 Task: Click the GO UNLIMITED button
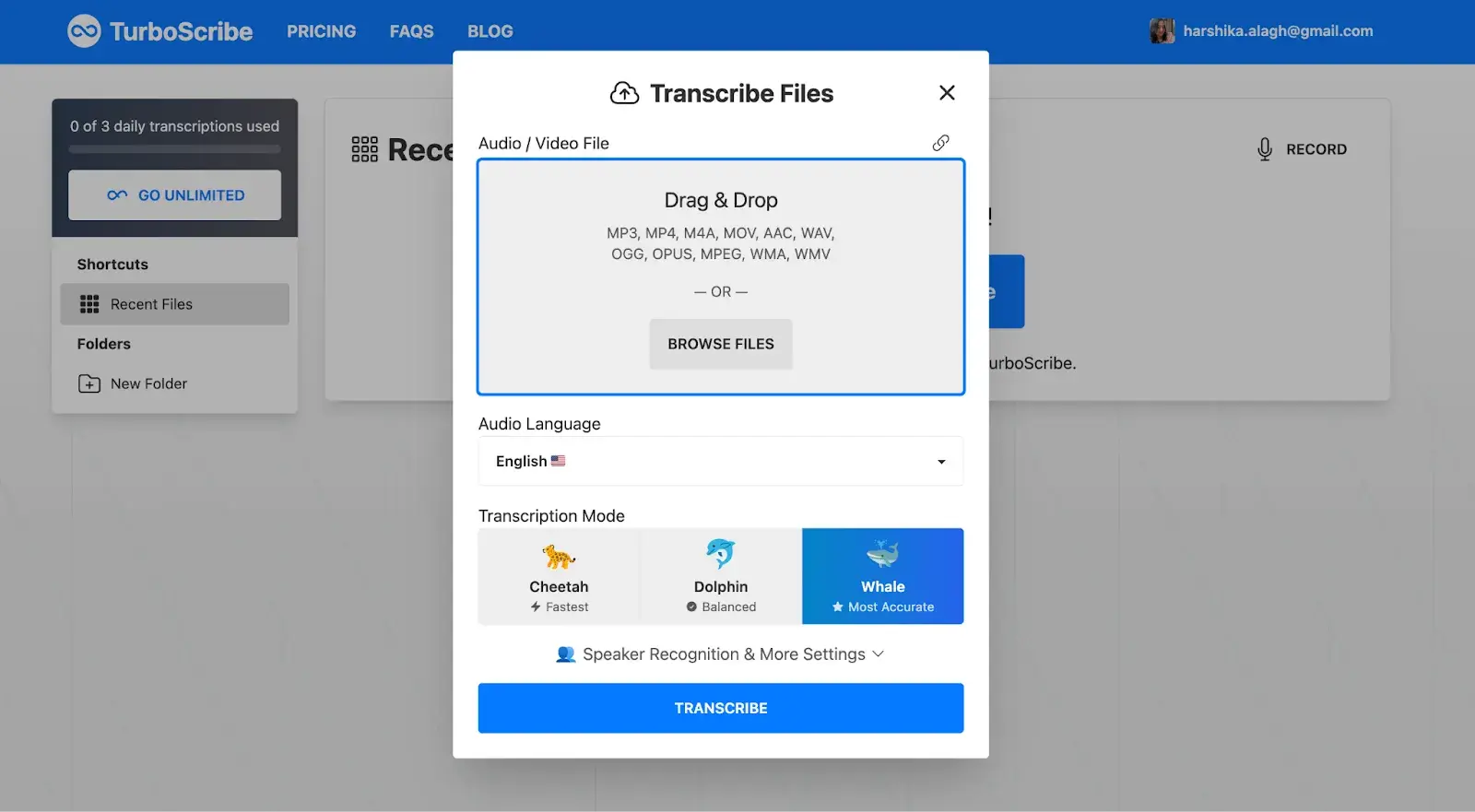click(175, 194)
